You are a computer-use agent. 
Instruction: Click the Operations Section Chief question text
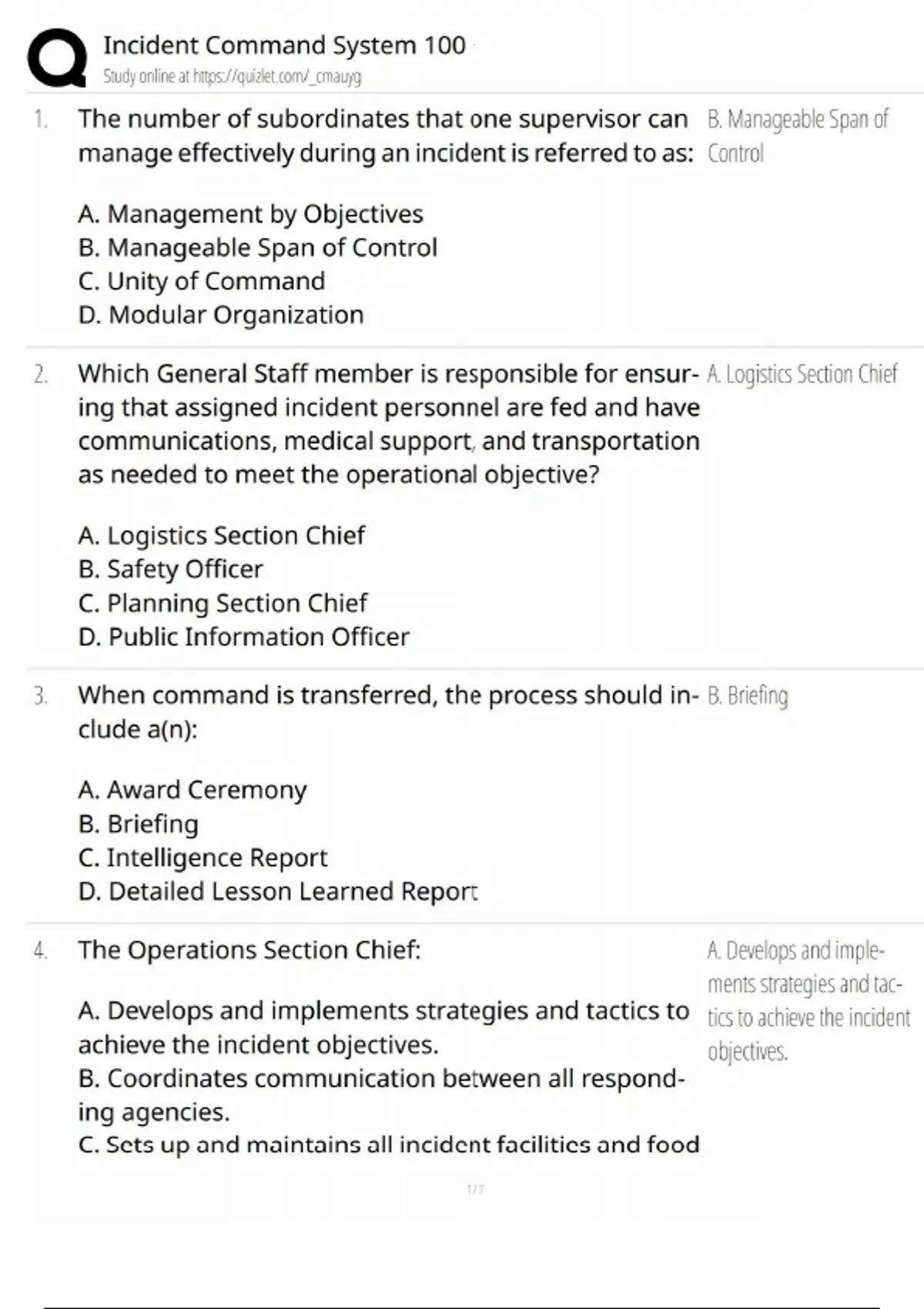[x=249, y=950]
